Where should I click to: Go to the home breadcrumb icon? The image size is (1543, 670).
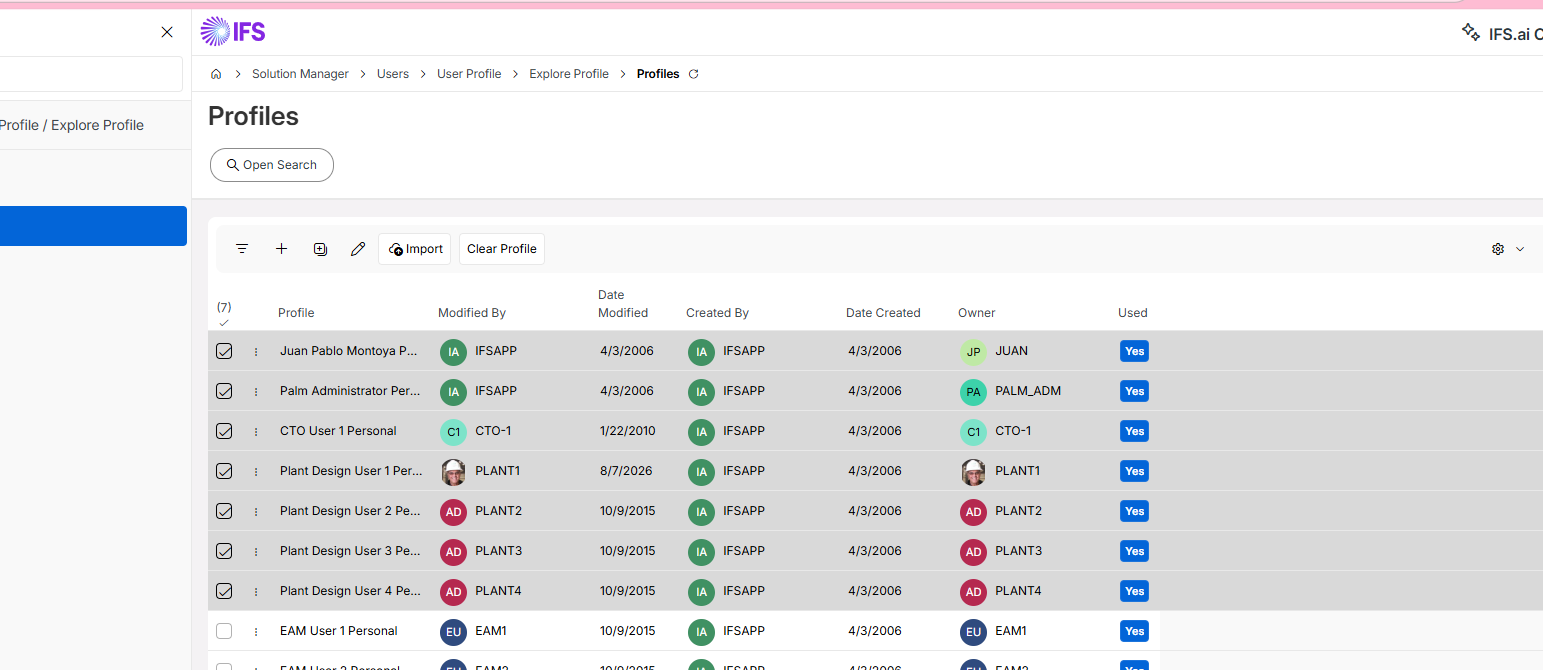(216, 74)
